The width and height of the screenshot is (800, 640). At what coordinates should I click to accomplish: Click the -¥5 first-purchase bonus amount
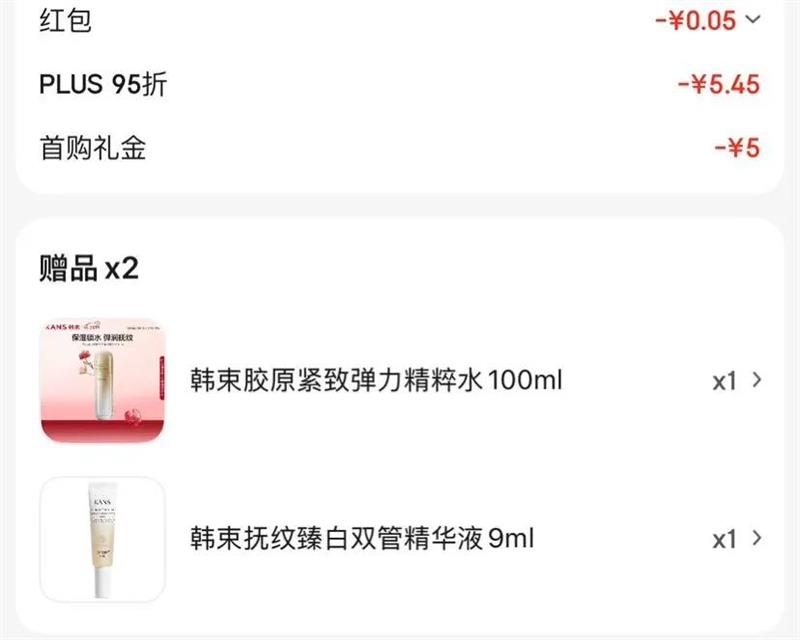[x=737, y=148]
